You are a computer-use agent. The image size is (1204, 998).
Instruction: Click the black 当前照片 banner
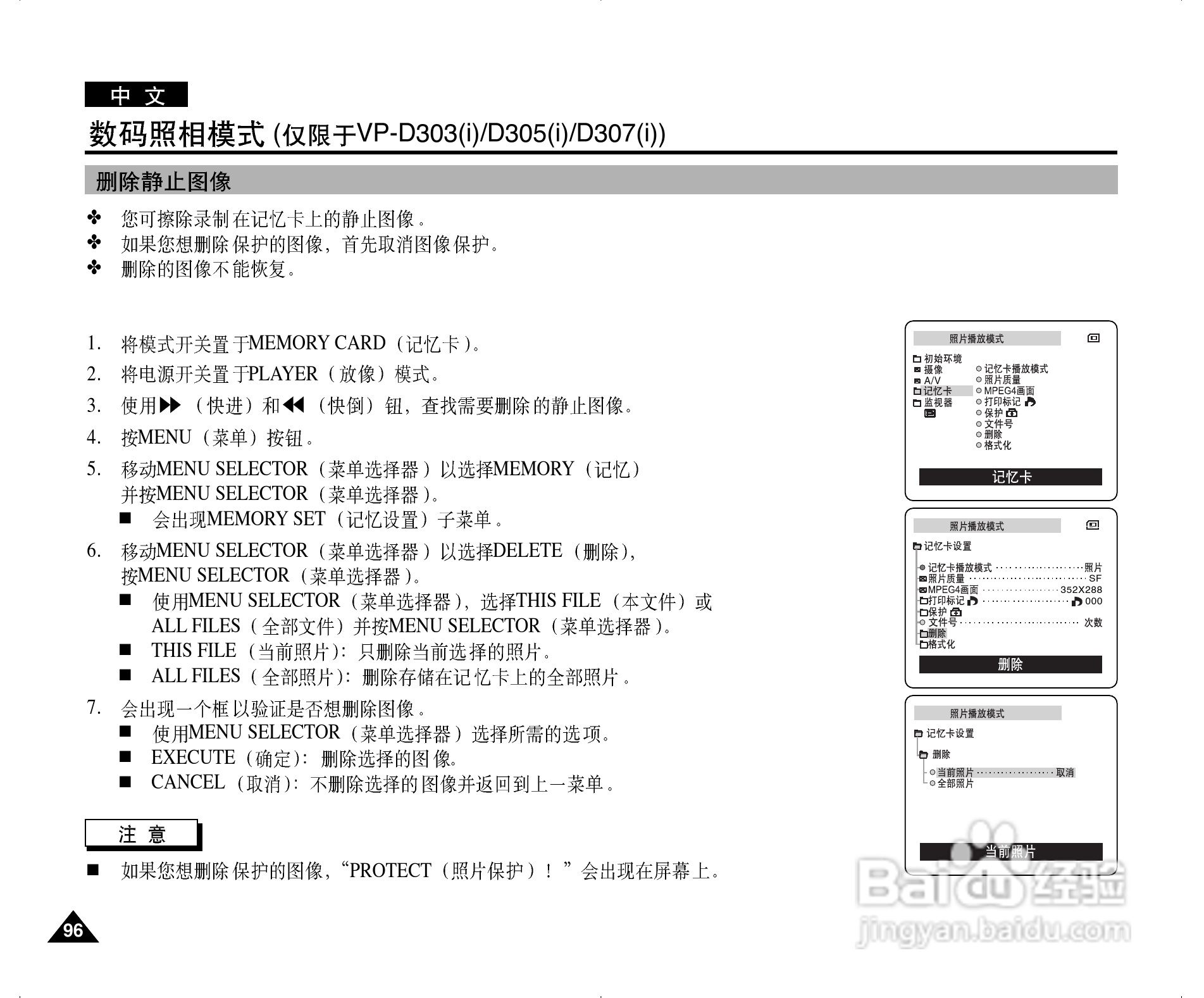pos(1010,852)
